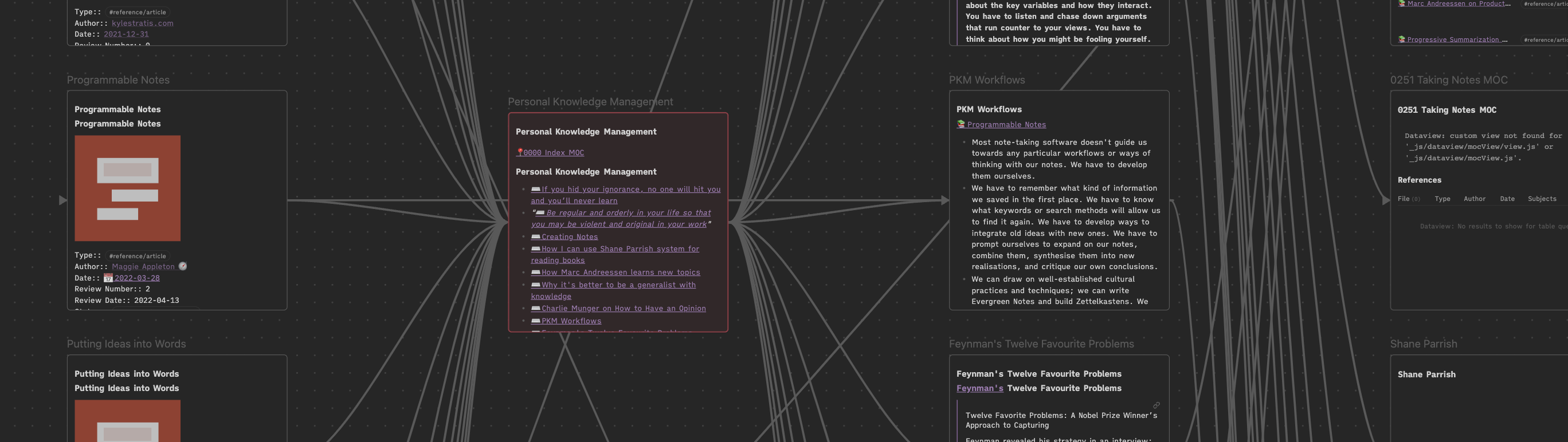Screen dimensions: 1568x442
Task: Click the 'Dataview: No results to show' message
Action: pyautogui.click(x=1493, y=226)
